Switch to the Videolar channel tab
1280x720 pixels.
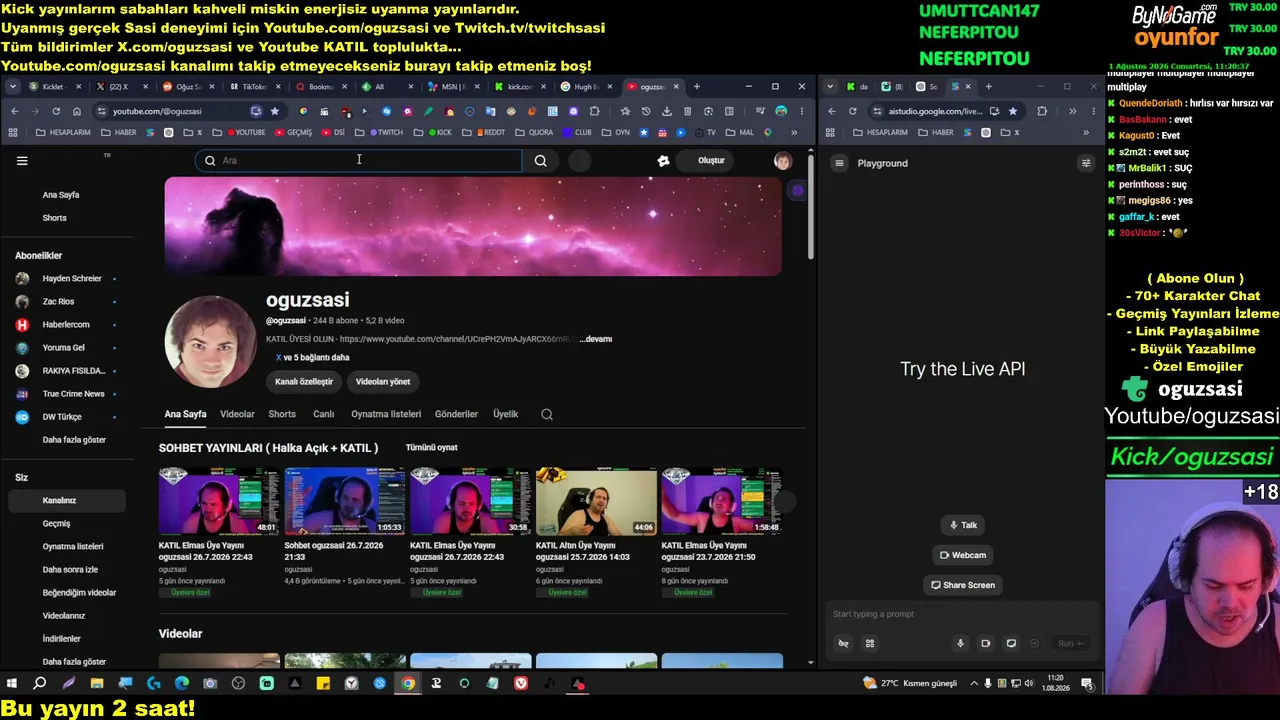pyautogui.click(x=237, y=414)
